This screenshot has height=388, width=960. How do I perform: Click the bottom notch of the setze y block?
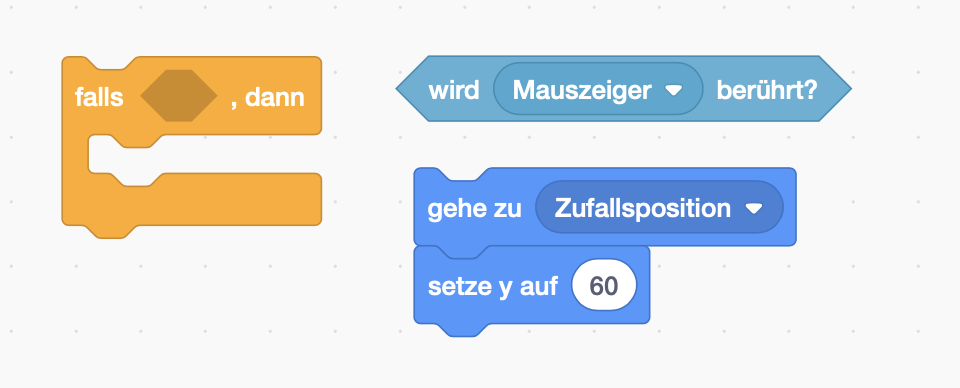coord(463,329)
